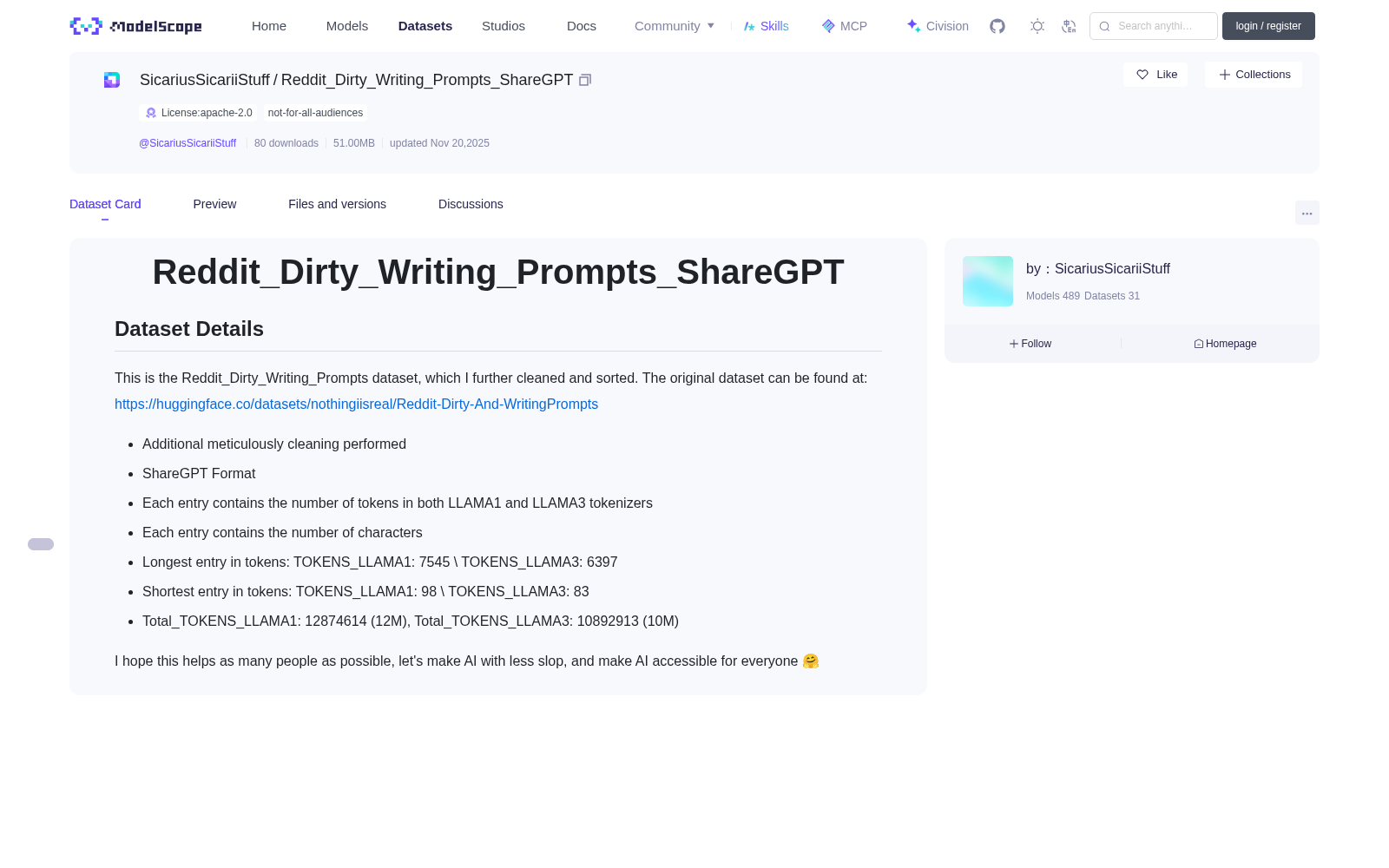Like this dataset
This screenshot has width=1389, height=868.
pos(1155,75)
